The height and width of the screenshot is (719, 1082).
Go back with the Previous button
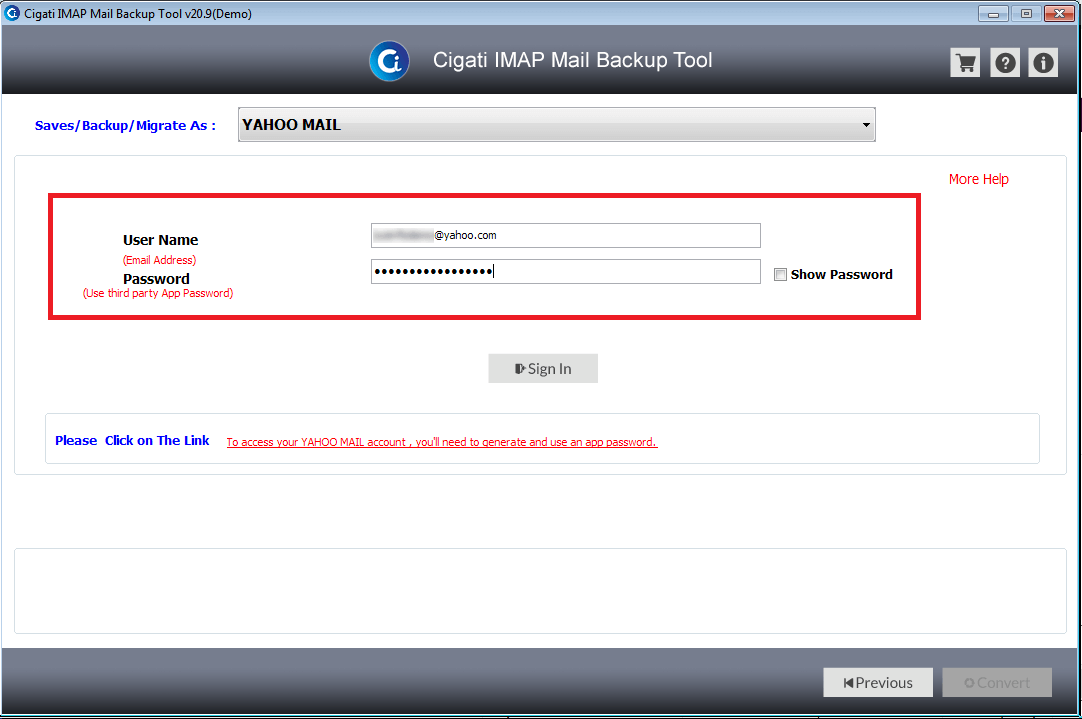pyautogui.click(x=878, y=682)
